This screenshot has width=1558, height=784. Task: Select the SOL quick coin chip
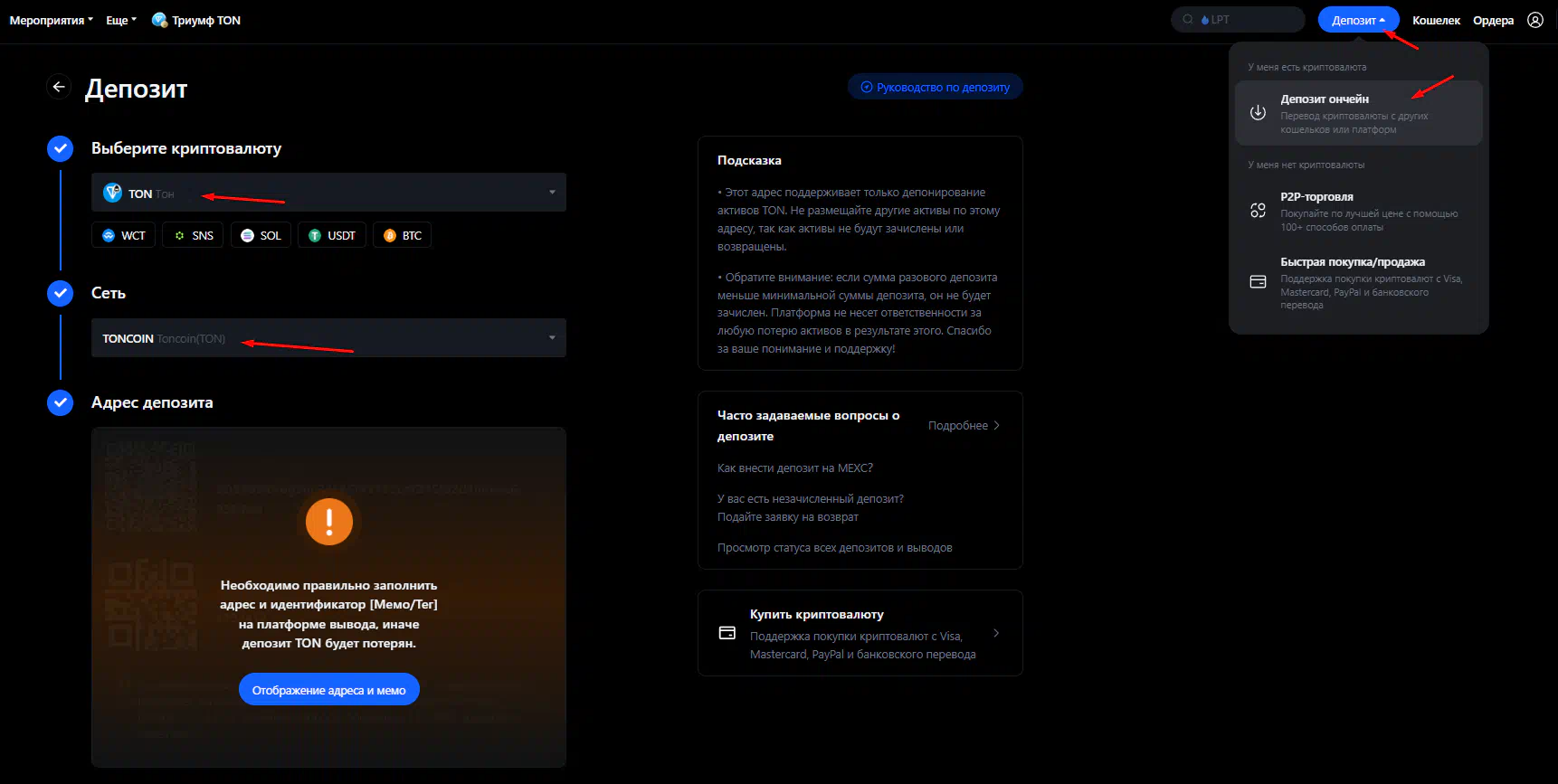pos(261,235)
